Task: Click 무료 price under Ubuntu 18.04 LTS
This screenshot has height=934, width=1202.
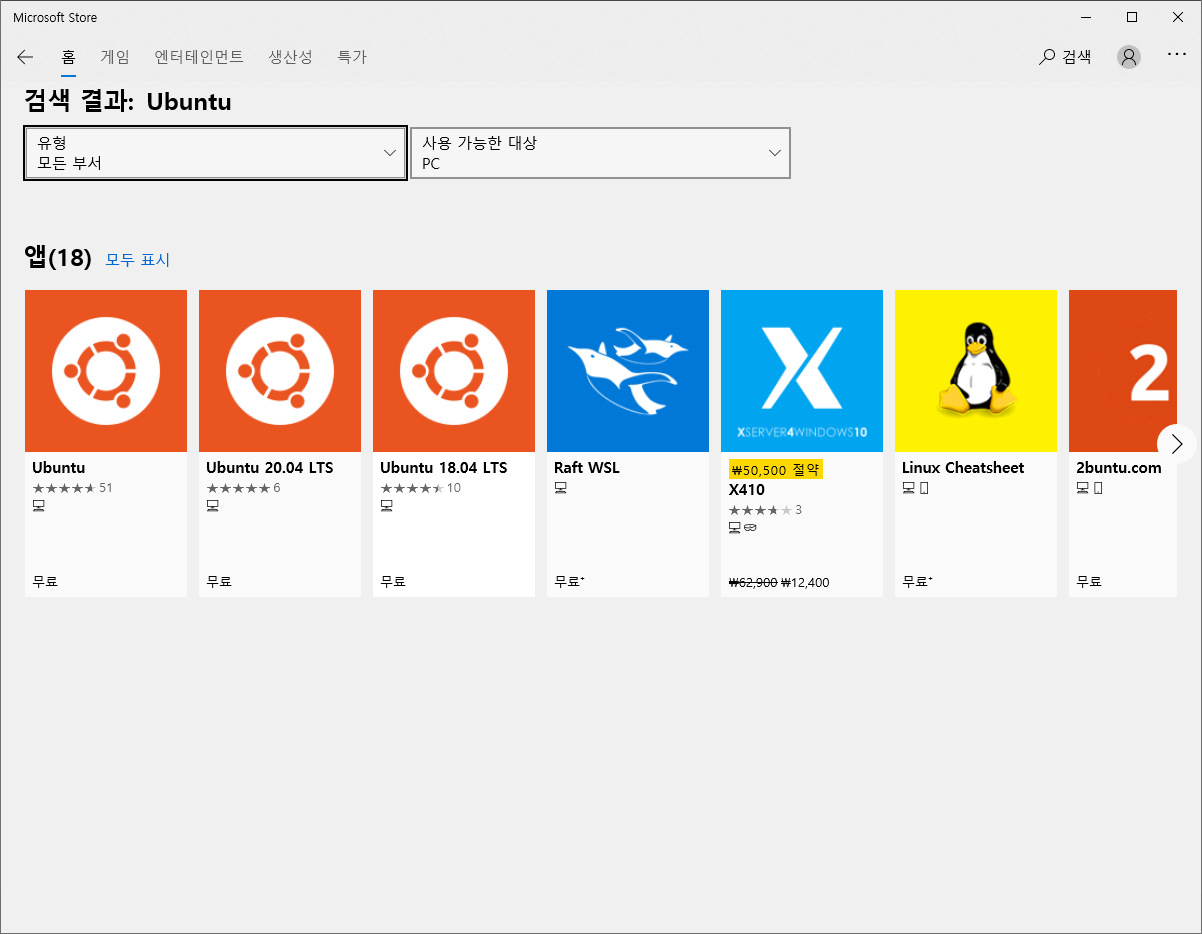Action: point(393,581)
